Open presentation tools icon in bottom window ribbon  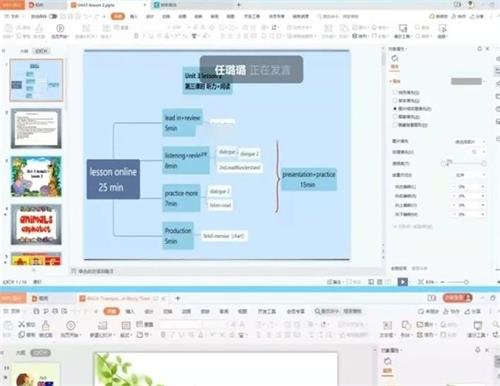[478, 325]
